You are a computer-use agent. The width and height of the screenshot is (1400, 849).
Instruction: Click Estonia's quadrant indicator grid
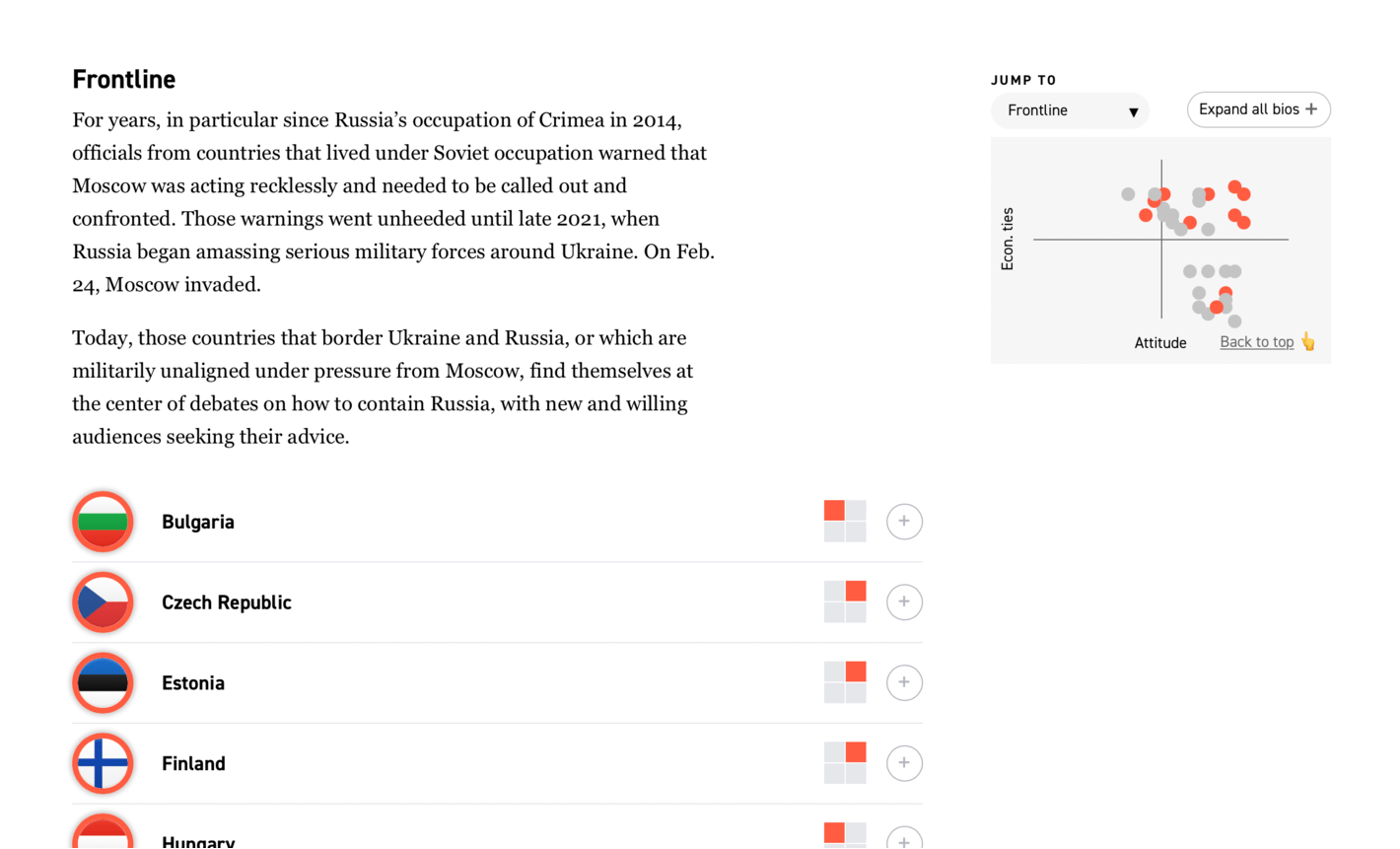click(x=845, y=682)
